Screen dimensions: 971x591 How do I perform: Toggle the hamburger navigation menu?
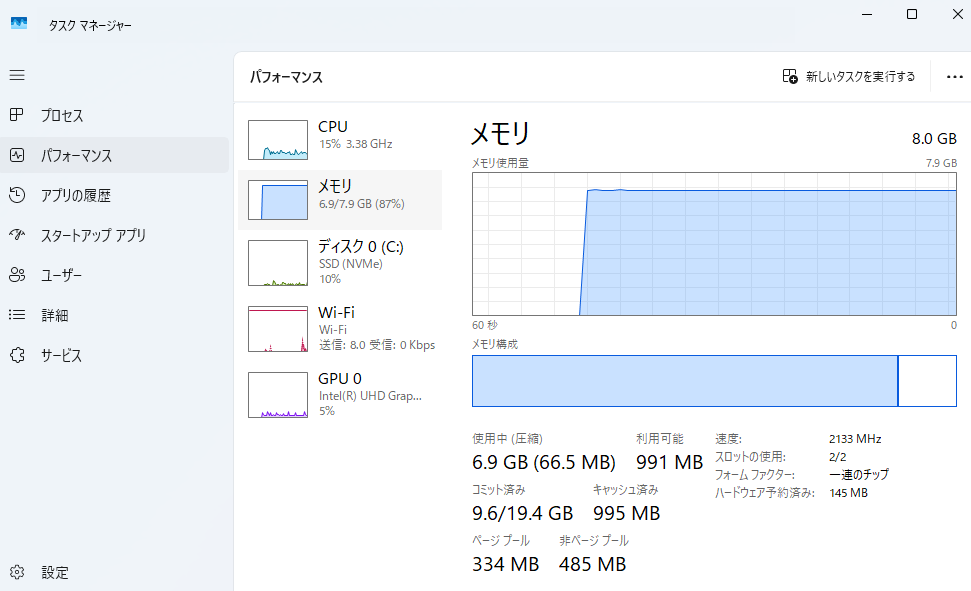(x=17, y=75)
